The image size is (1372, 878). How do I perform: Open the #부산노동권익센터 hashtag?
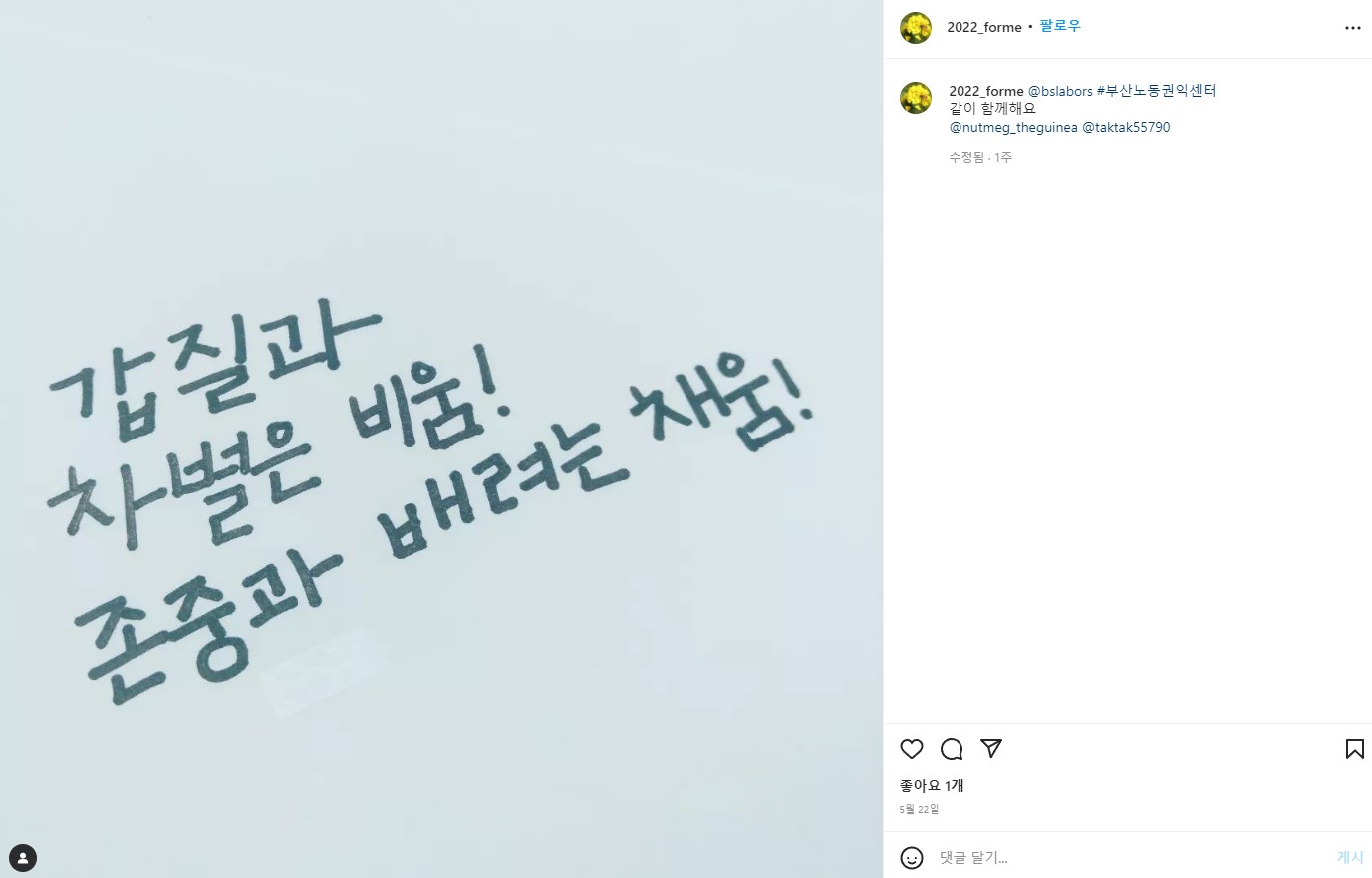[x=1157, y=91]
